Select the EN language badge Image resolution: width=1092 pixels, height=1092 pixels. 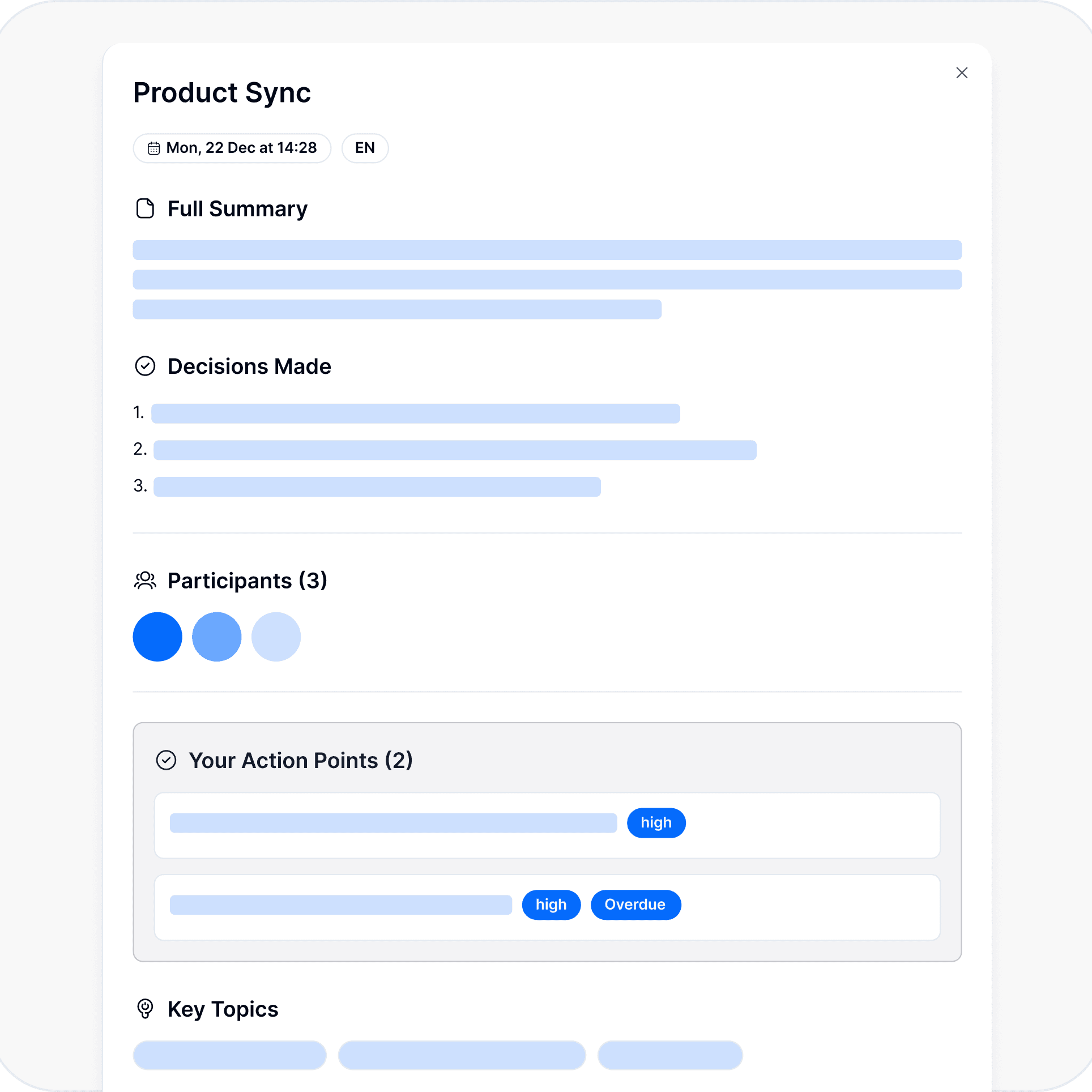coord(365,148)
